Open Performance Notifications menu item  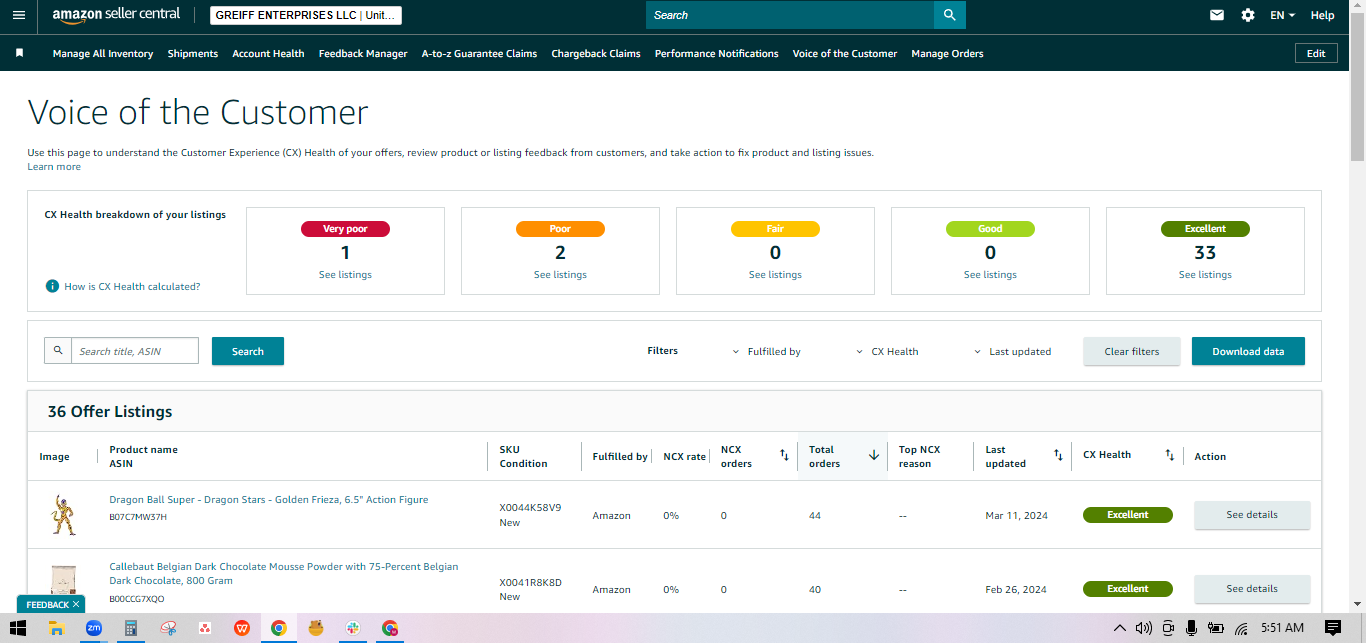tap(716, 53)
